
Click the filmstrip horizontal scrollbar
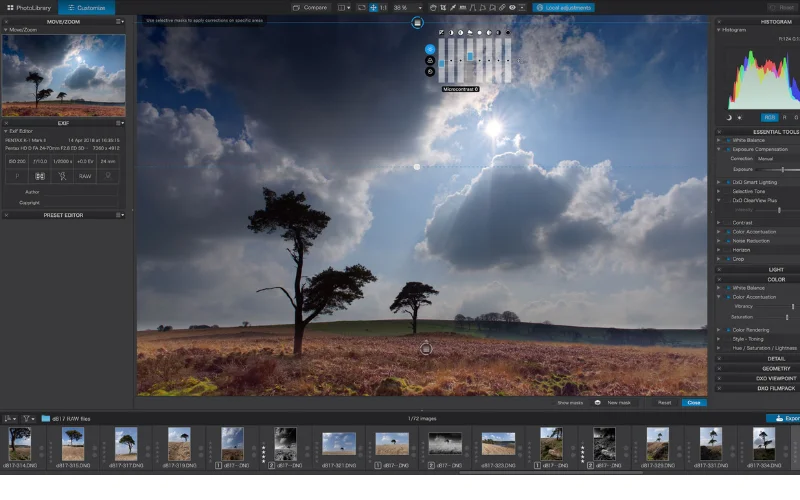click(551, 472)
